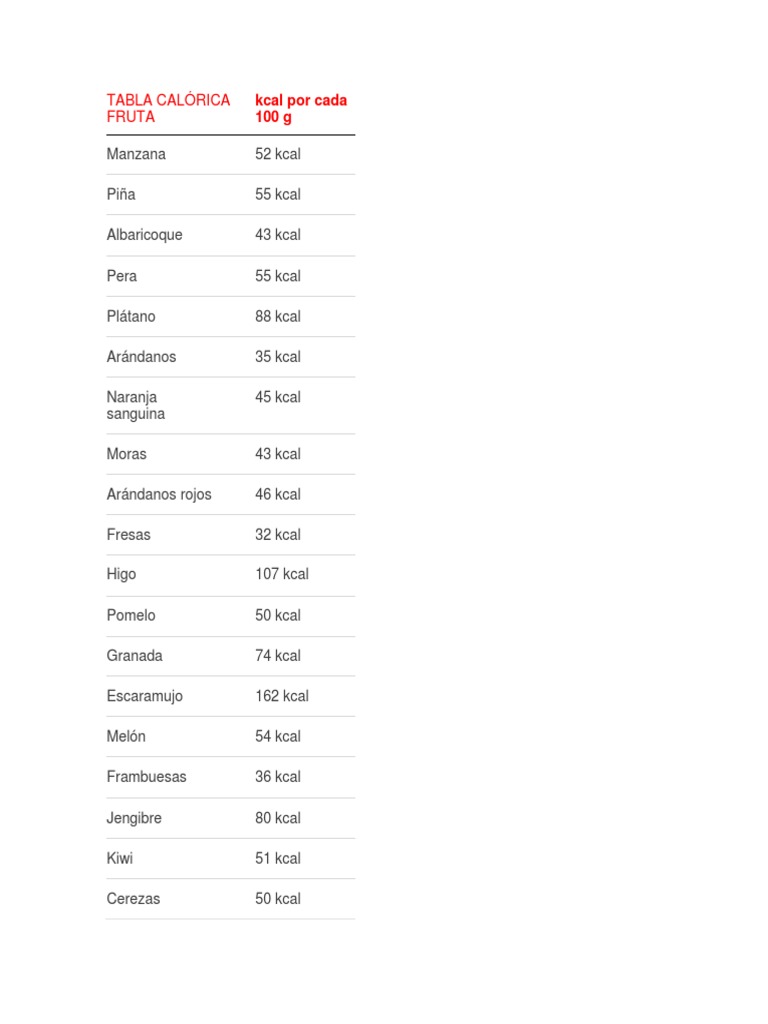The height and width of the screenshot is (1024, 768).
Task: Click the "kcal por cada 100 g" header
Action: tap(301, 108)
